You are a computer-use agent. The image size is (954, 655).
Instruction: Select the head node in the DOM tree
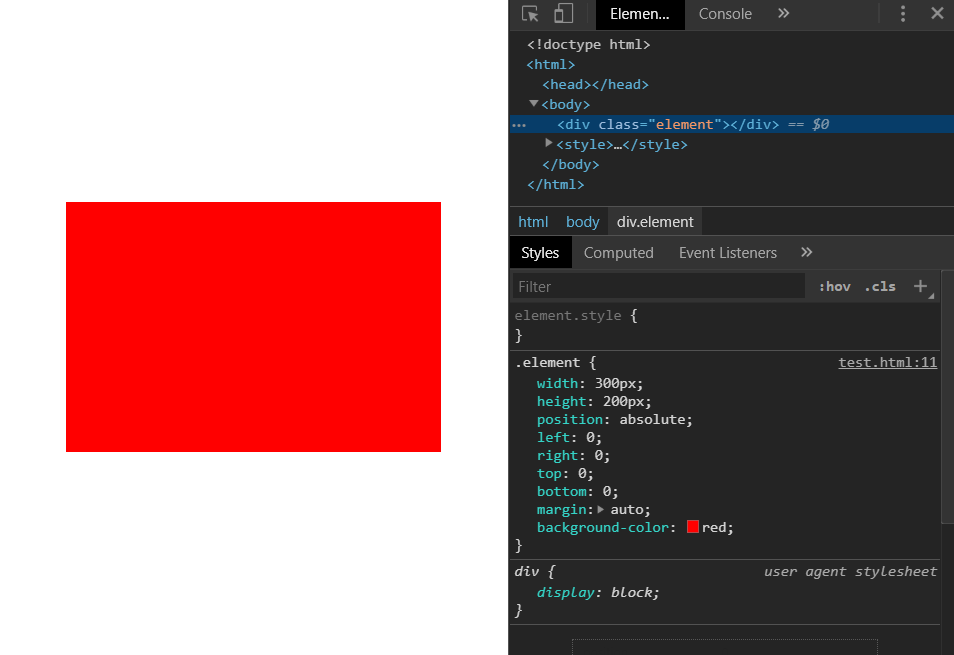click(x=595, y=85)
